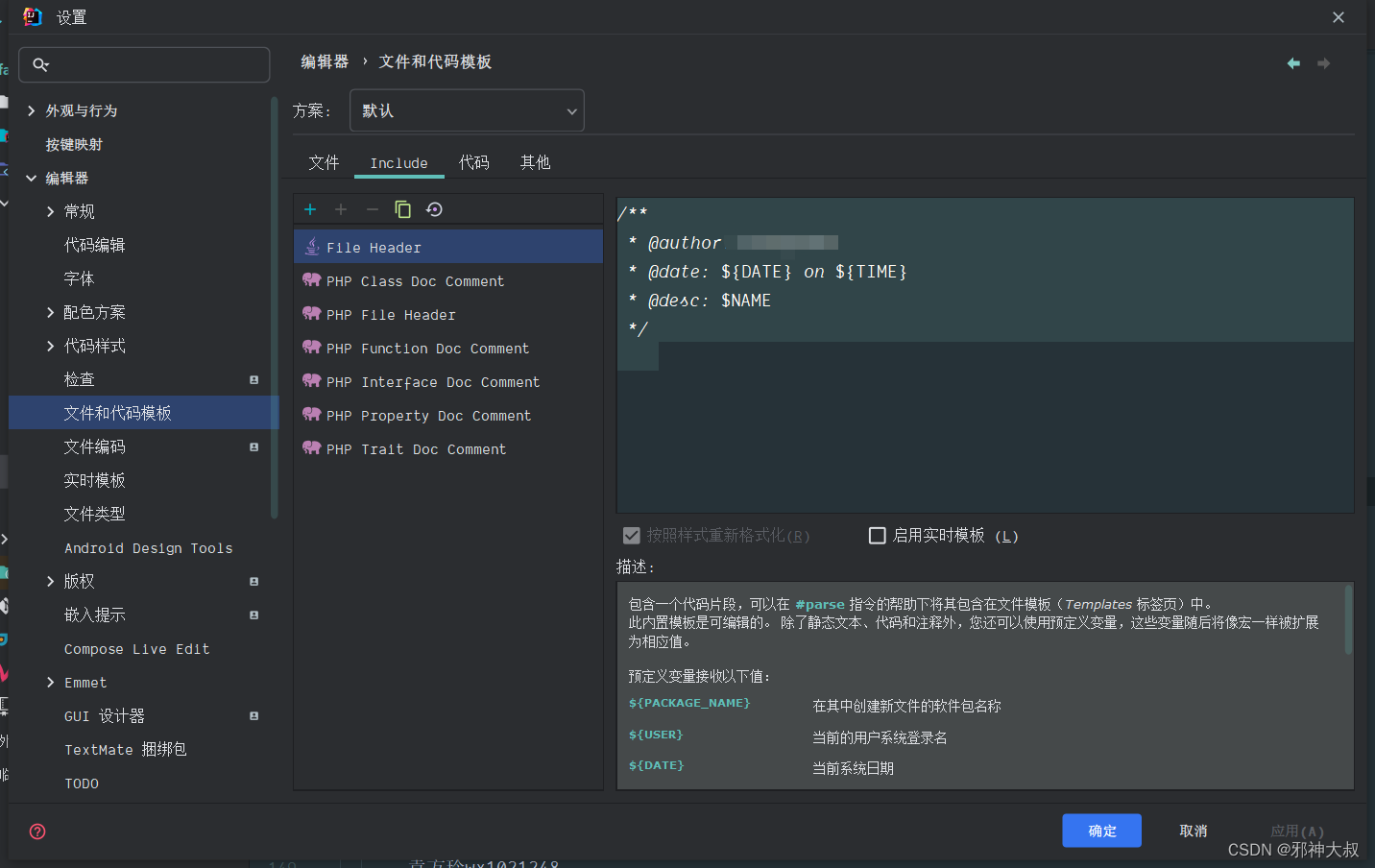Screen dimensions: 1375x868
Task: Click the description panel scrollbar
Action: tap(1348, 619)
